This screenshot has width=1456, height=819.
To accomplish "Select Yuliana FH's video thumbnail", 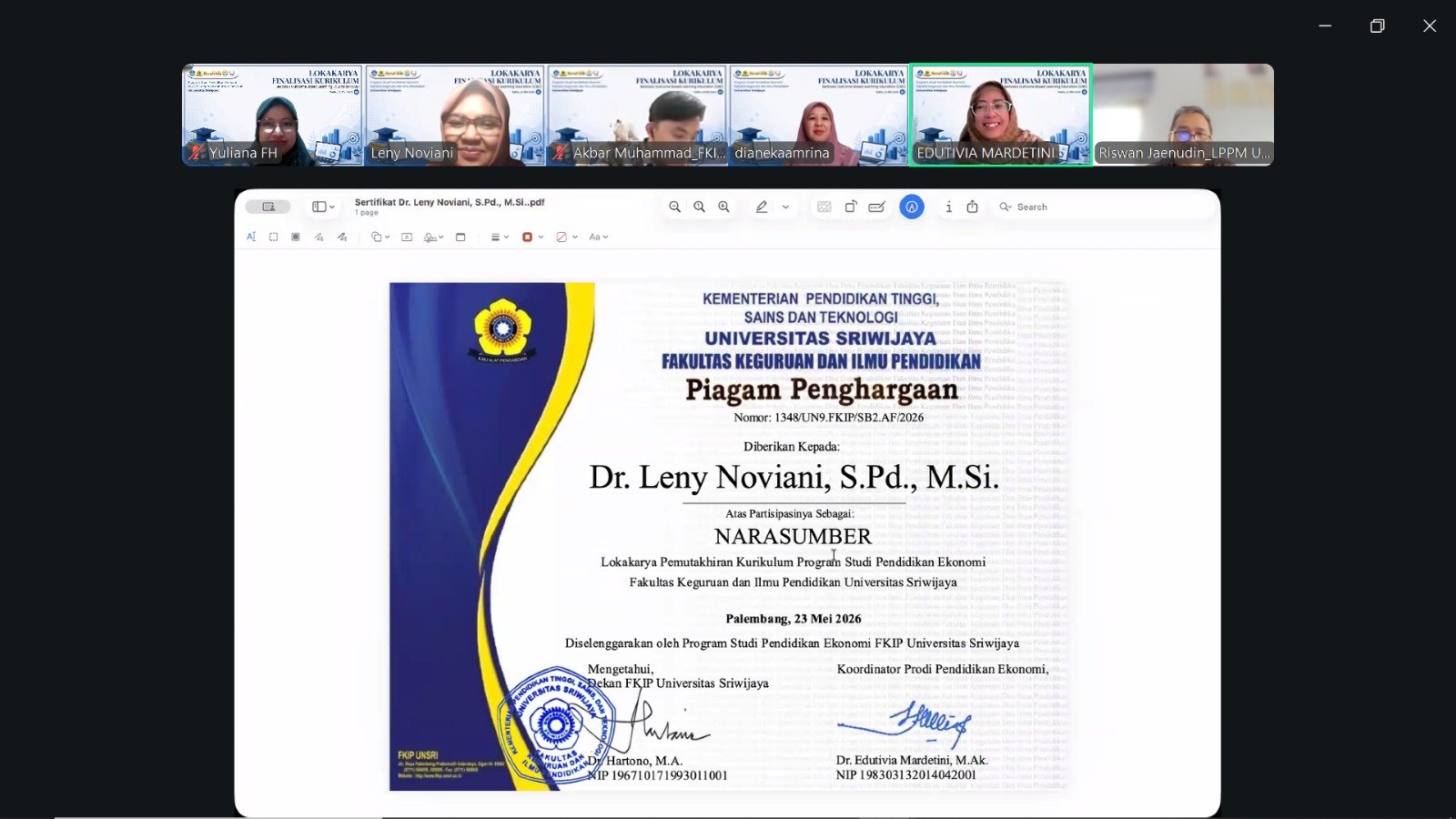I will point(273,115).
